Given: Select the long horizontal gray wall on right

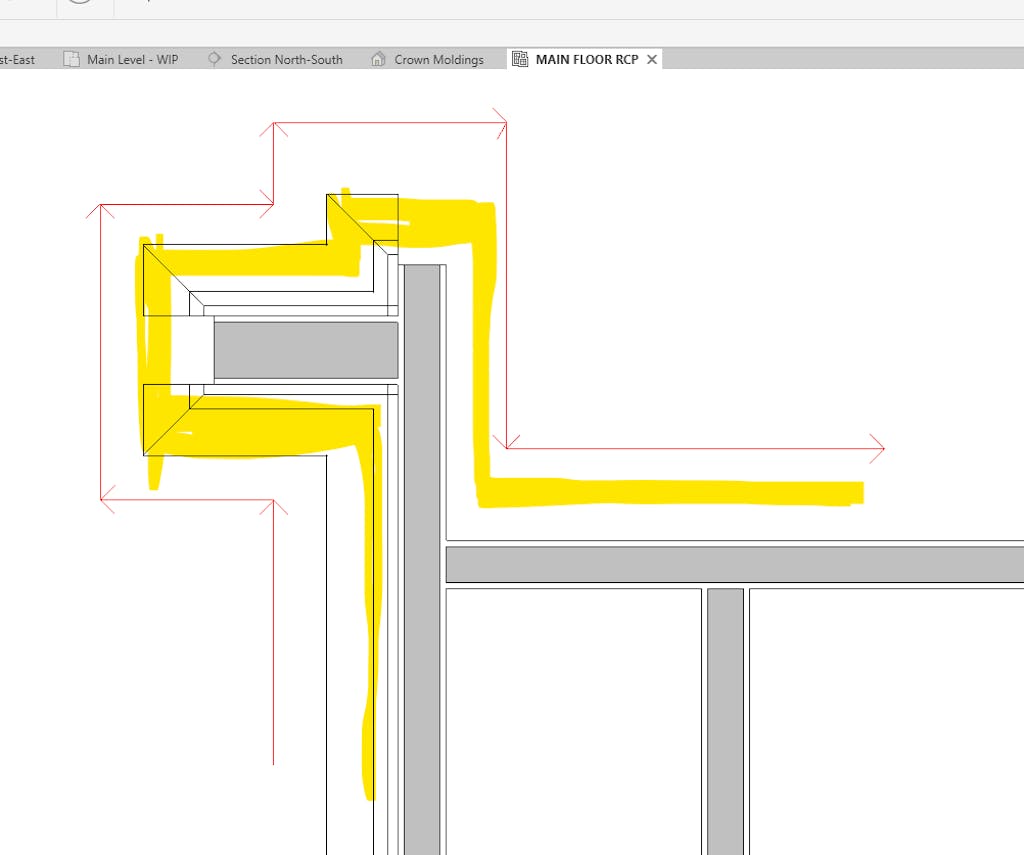Looking at the screenshot, I should [734, 564].
